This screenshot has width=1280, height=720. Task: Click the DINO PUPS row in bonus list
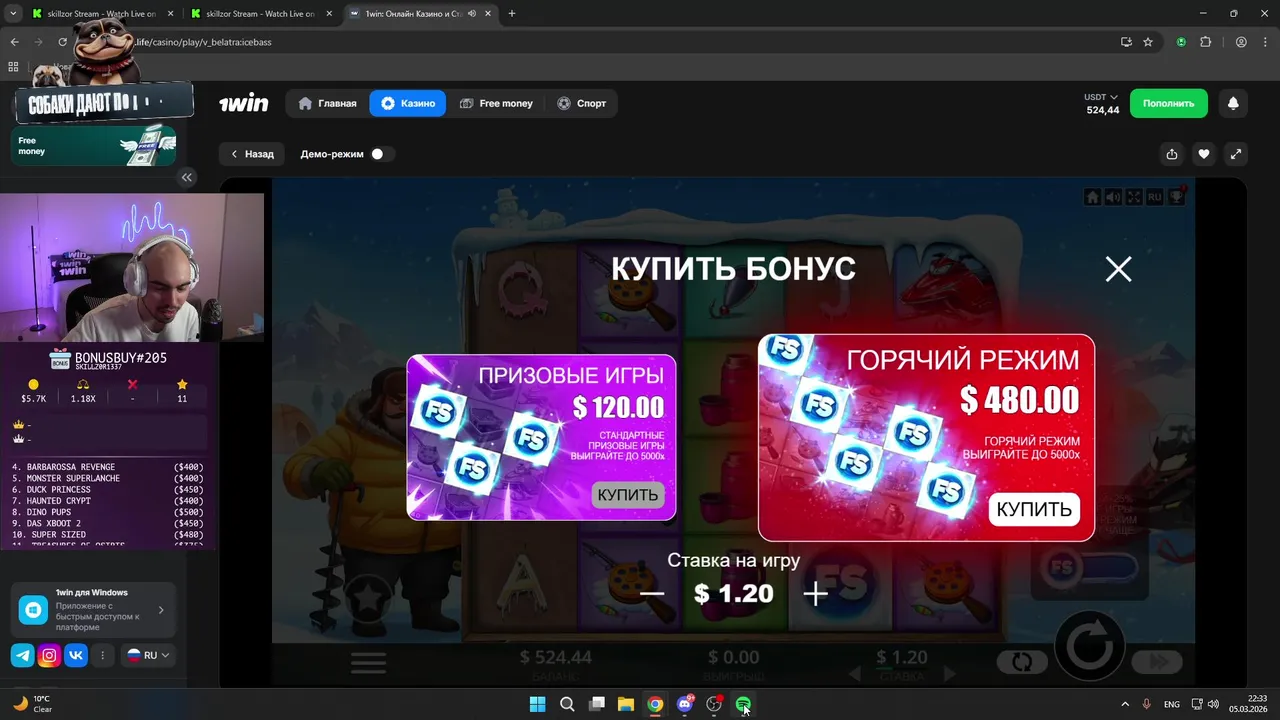pos(107,512)
